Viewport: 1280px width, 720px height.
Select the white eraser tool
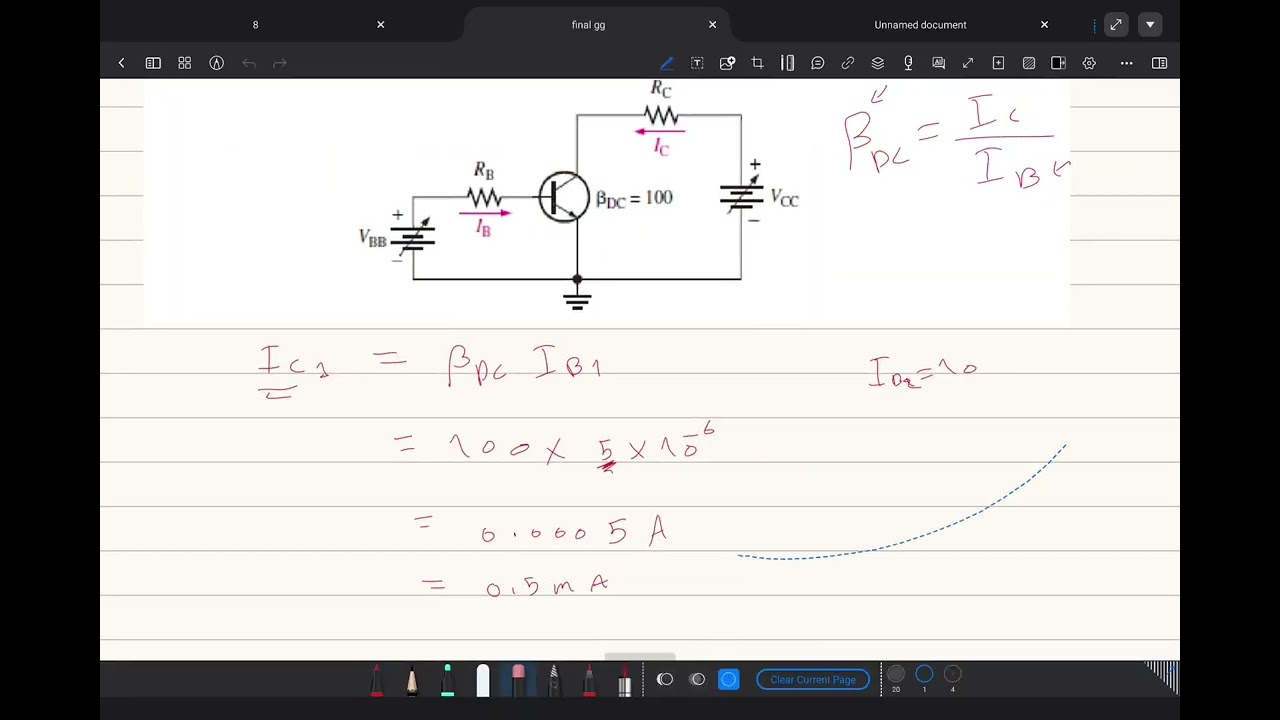tap(483, 681)
